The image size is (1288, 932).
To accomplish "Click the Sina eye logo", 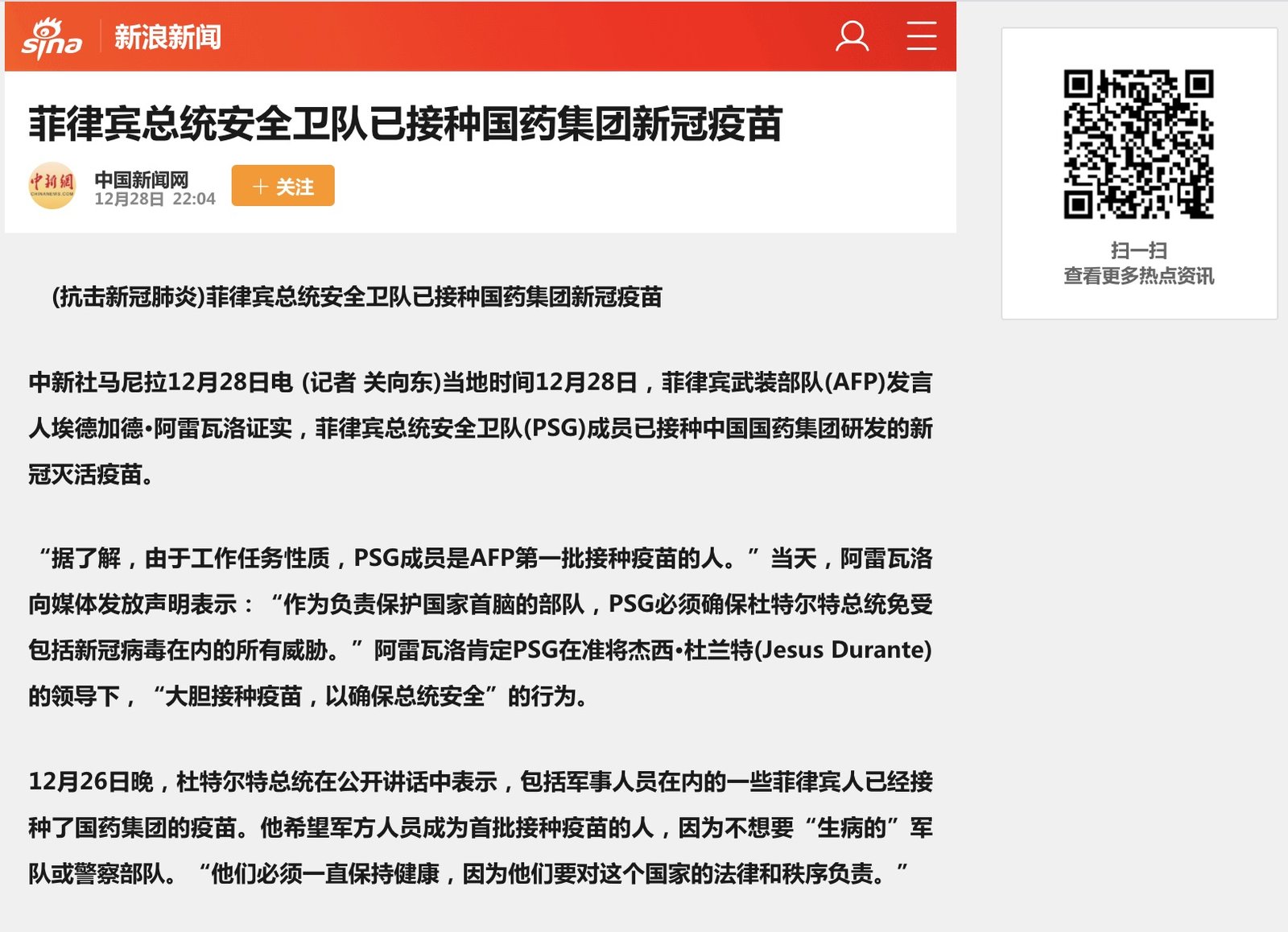I will click(x=51, y=38).
